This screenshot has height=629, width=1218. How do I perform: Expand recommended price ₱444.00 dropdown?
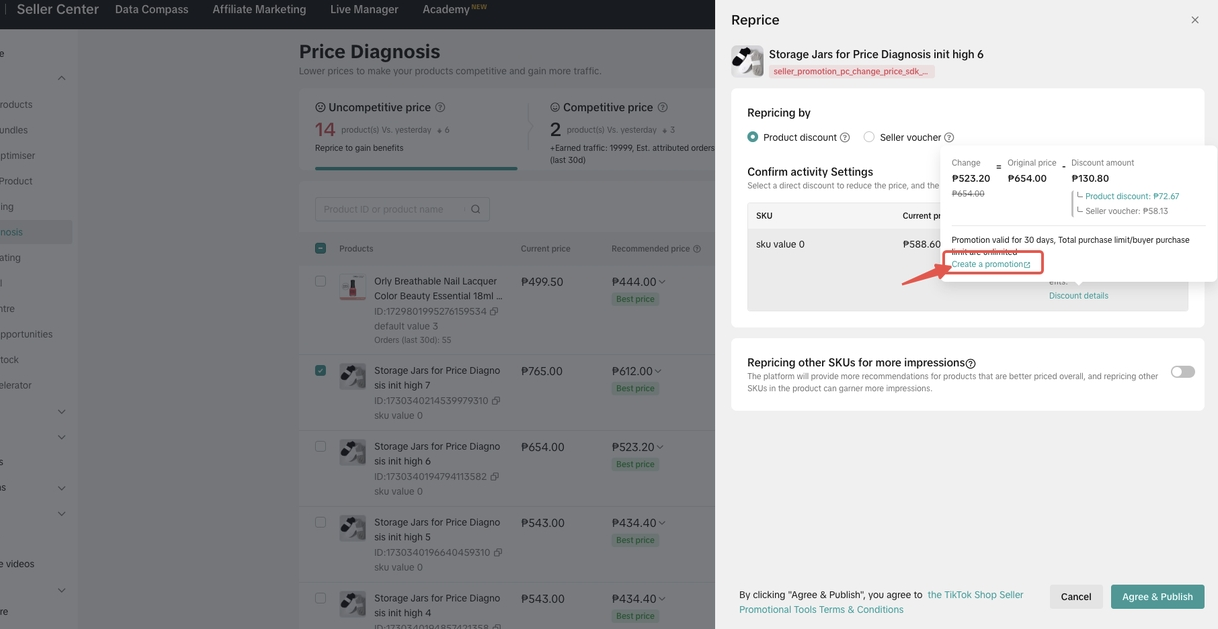click(x=662, y=282)
